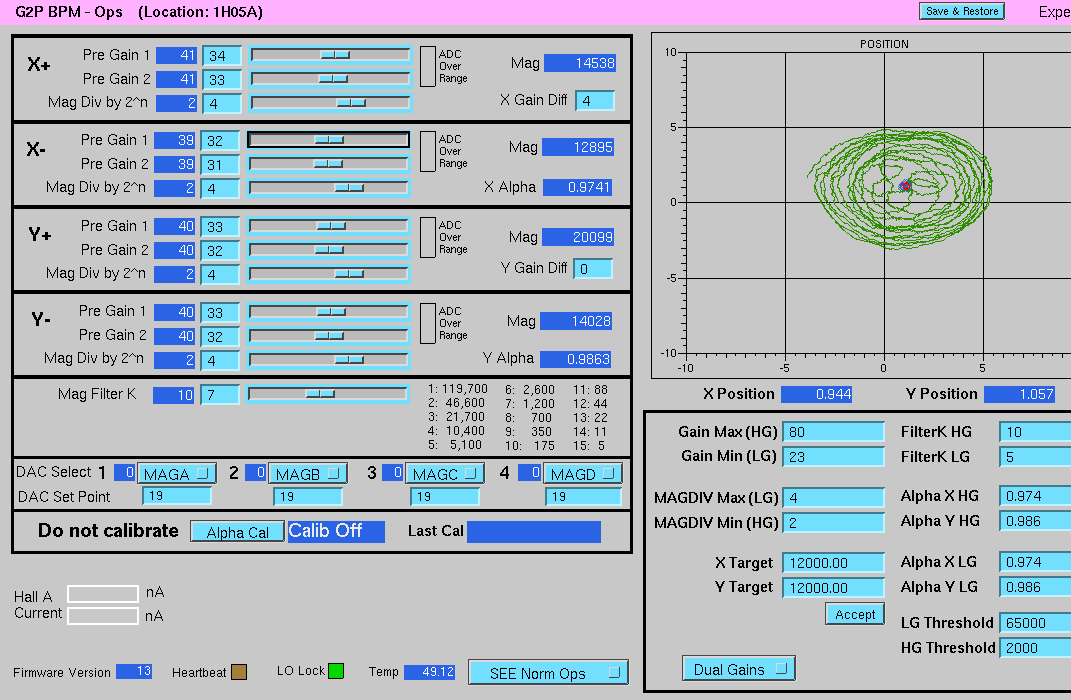This screenshot has width=1071, height=700.
Task: Click the Alpha Y LG field
Action: pos(1035,587)
